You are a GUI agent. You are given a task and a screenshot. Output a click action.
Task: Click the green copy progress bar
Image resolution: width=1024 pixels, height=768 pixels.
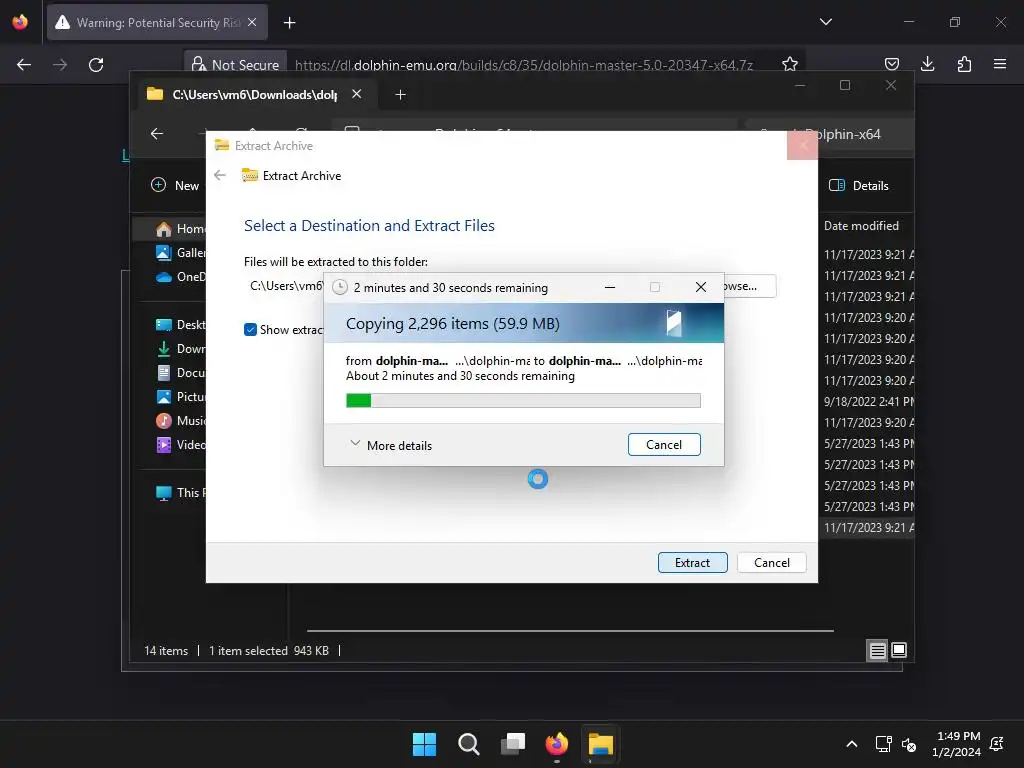point(523,400)
